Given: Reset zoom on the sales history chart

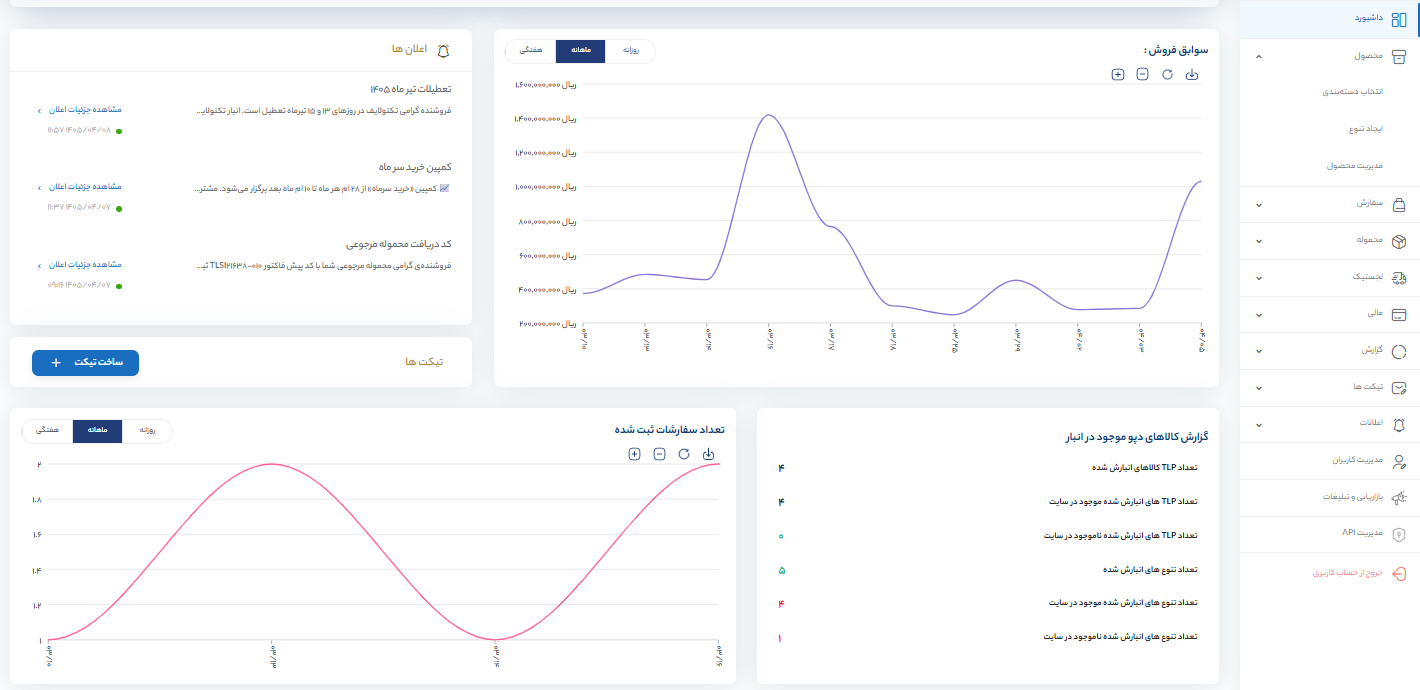Looking at the screenshot, I should (1167, 75).
